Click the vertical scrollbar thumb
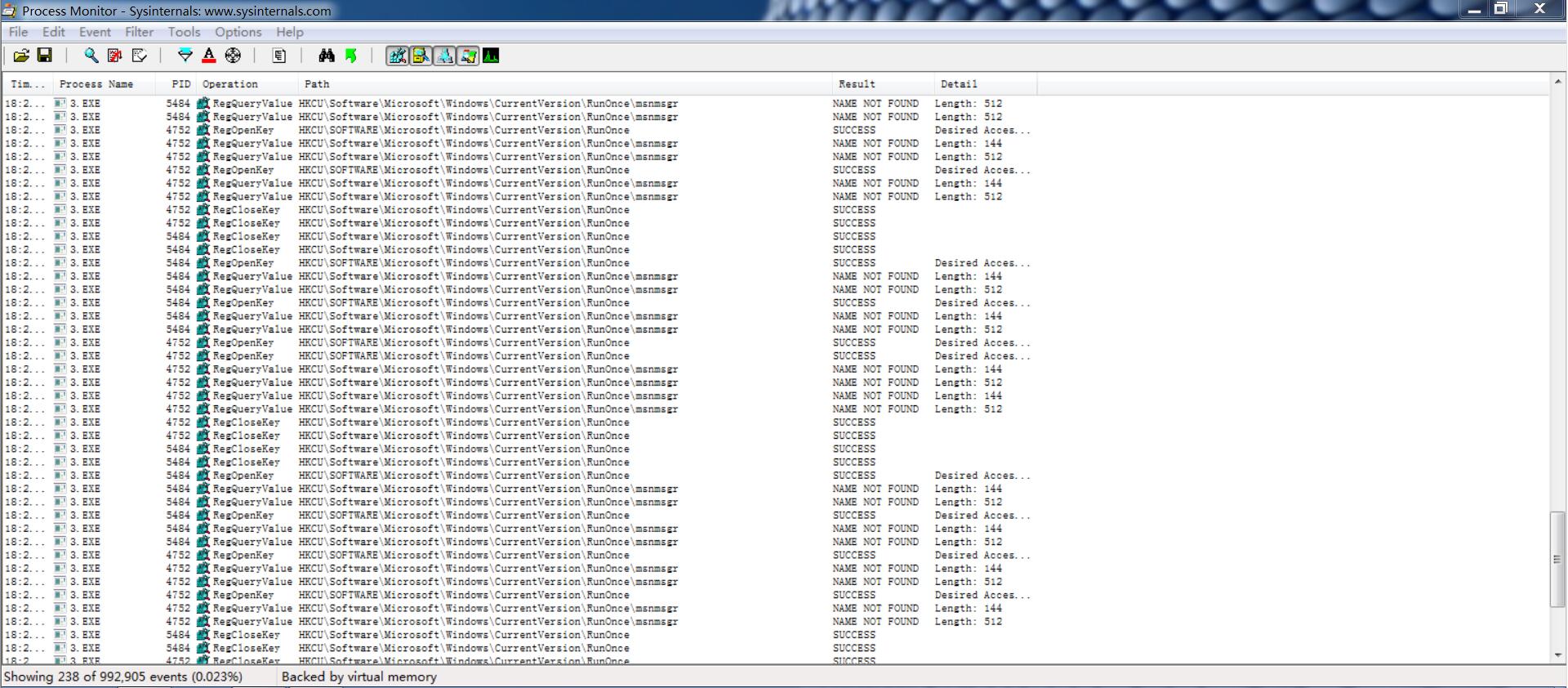1568x688 pixels. (1558, 560)
